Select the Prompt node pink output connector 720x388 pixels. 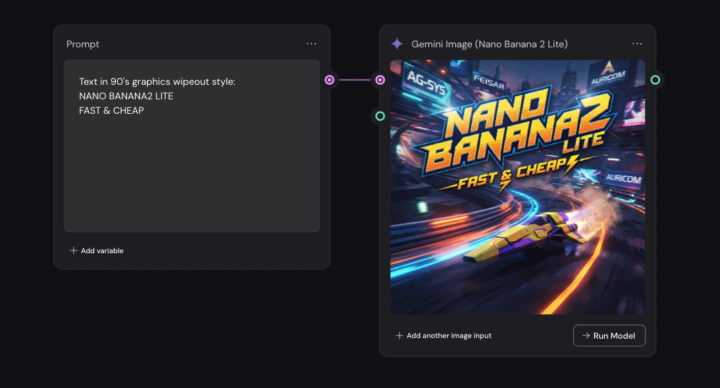pyautogui.click(x=329, y=80)
